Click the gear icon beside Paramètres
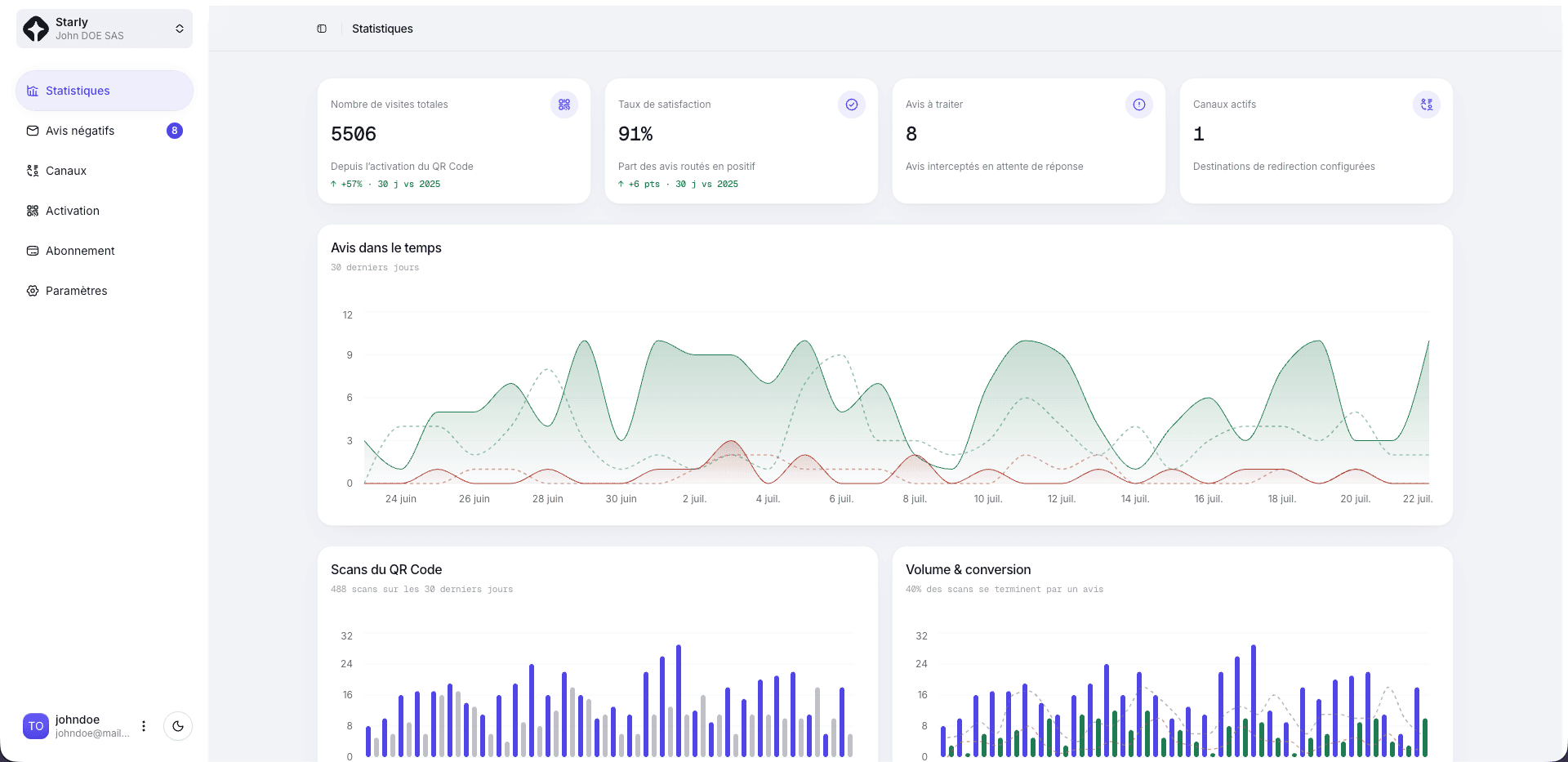This screenshot has height=762, width=1568. pos(33,291)
